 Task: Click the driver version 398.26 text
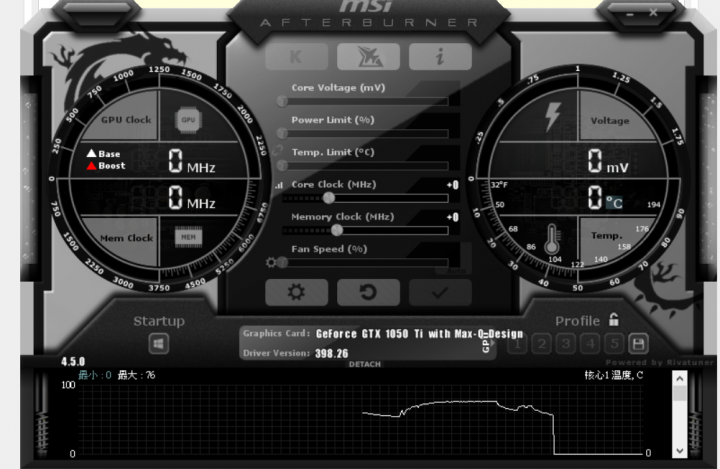point(332,354)
